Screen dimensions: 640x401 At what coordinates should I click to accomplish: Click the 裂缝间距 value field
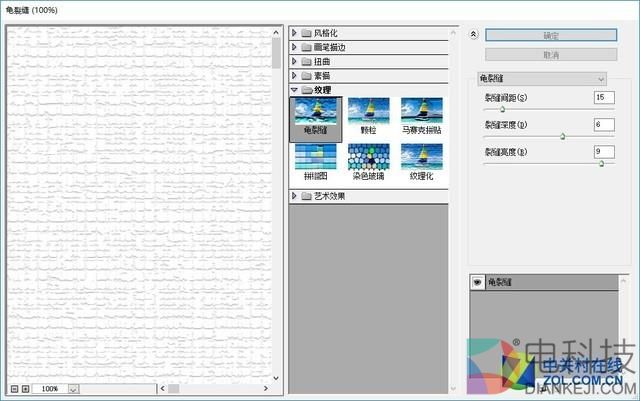tap(604, 97)
